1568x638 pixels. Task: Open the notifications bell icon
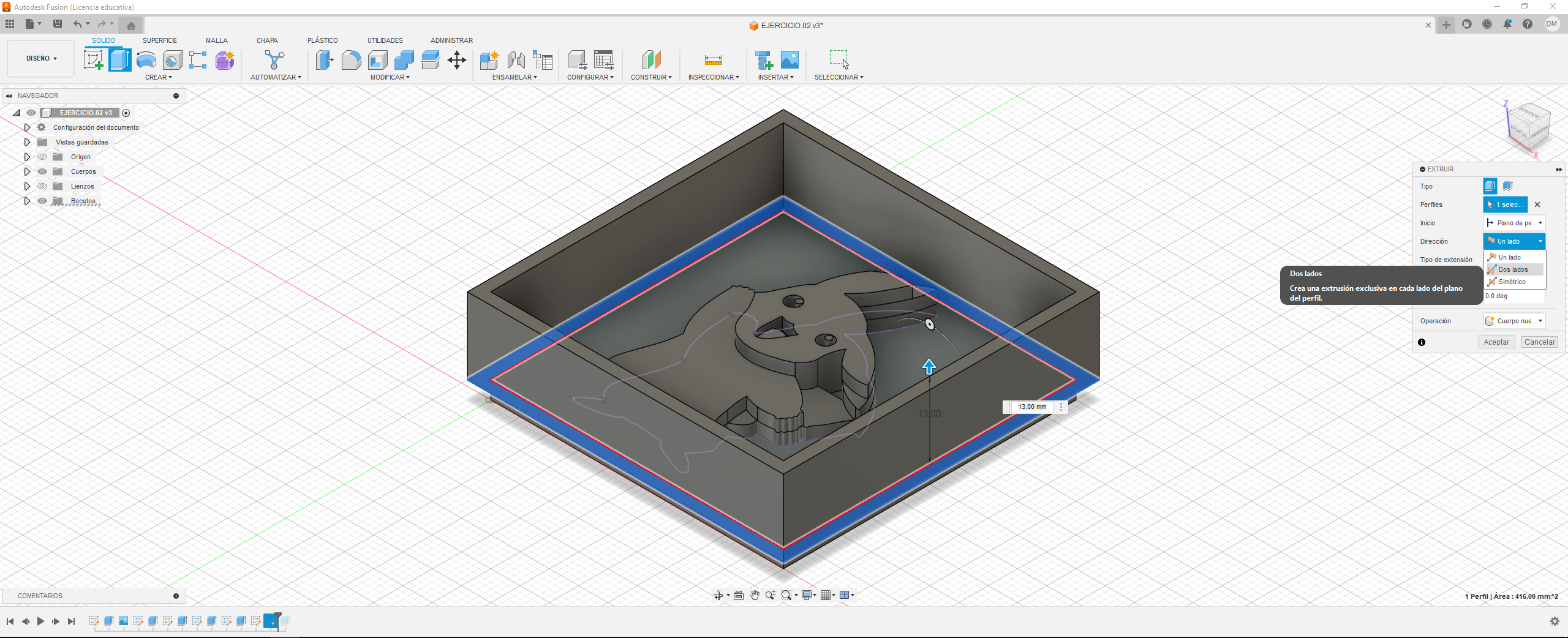tap(1507, 24)
